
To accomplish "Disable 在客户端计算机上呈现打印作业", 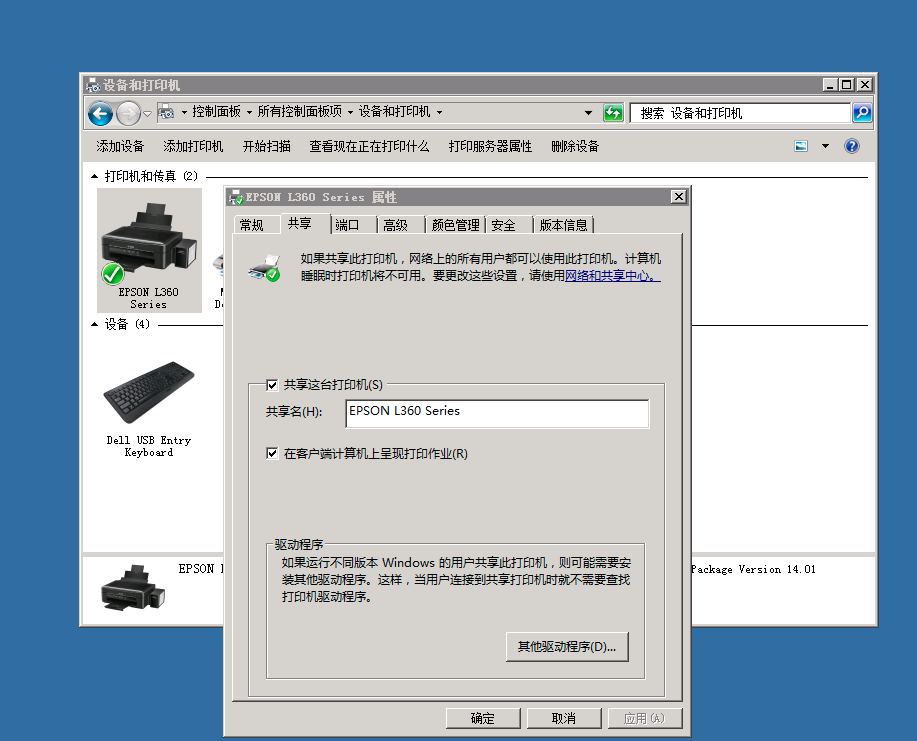I will pos(271,453).
